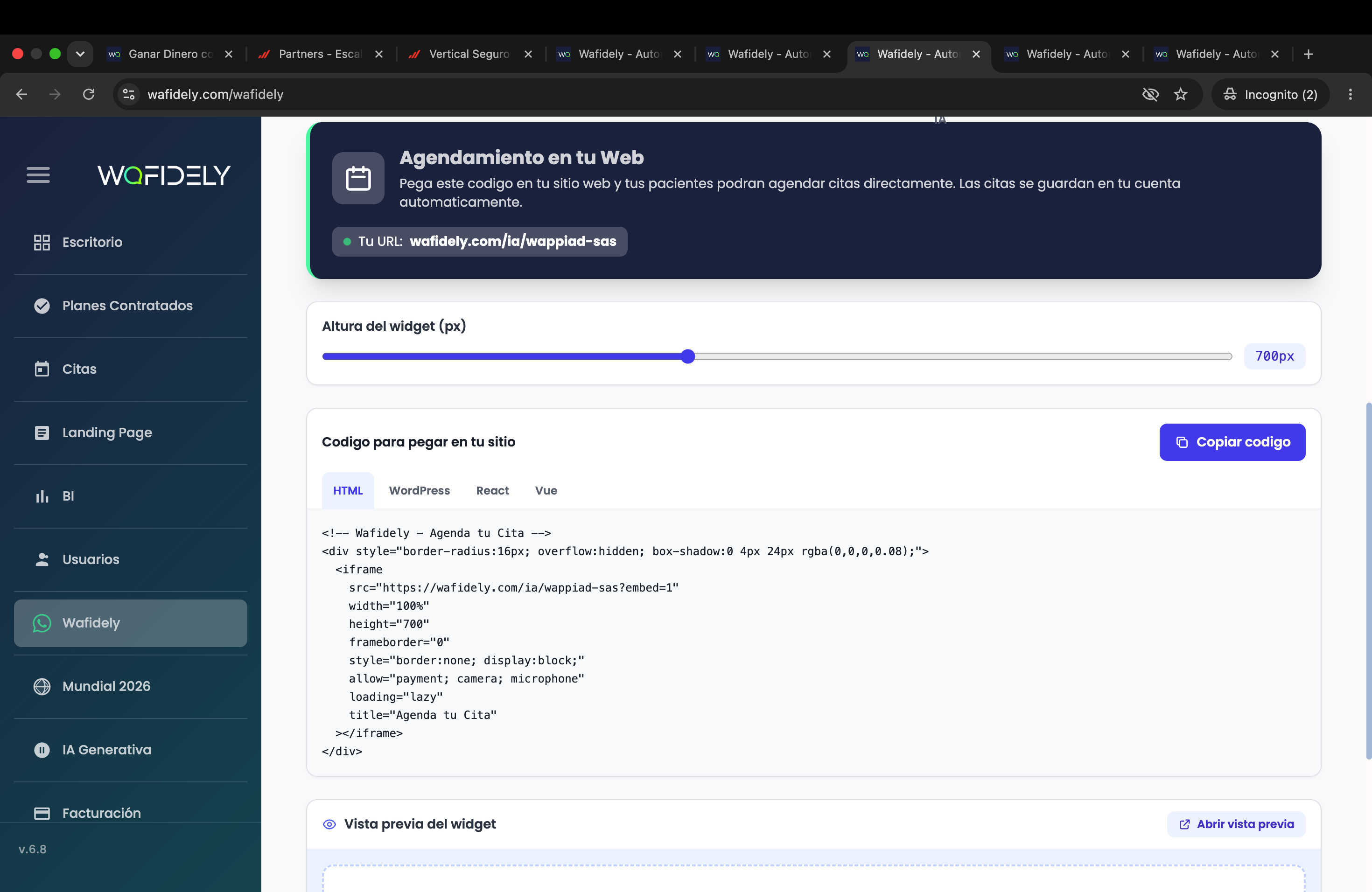Viewport: 1372px width, 892px height.
Task: Click the version v.6.8 label
Action: (x=32, y=850)
